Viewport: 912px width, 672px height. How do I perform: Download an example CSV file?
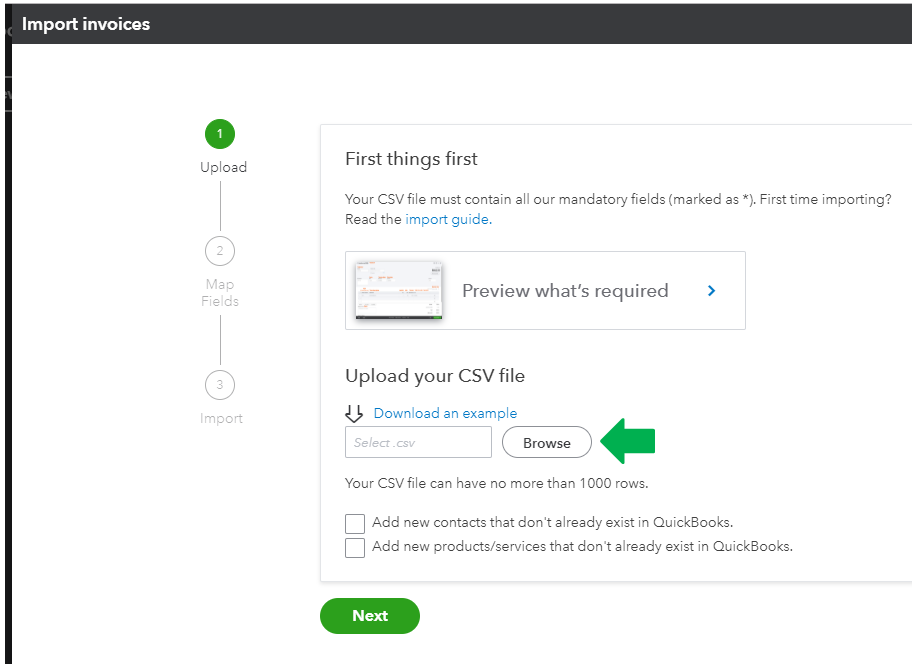(445, 413)
